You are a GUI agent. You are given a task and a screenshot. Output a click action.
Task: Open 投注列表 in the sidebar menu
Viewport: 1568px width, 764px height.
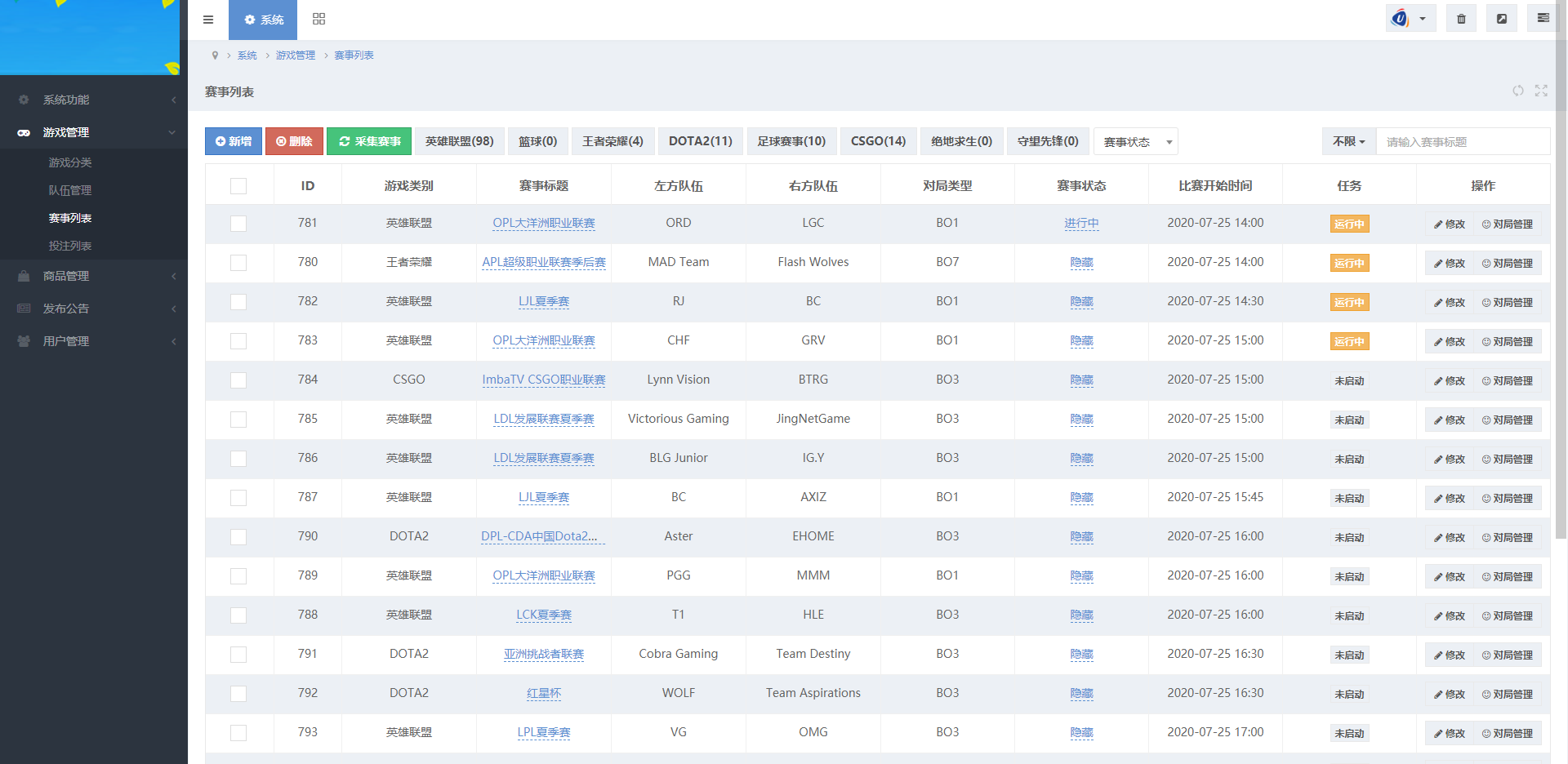pyautogui.click(x=69, y=245)
